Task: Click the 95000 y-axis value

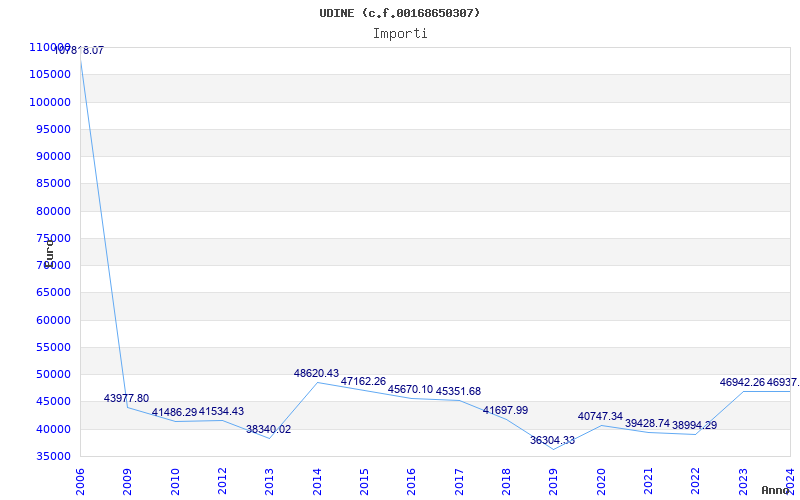Action: coord(53,129)
